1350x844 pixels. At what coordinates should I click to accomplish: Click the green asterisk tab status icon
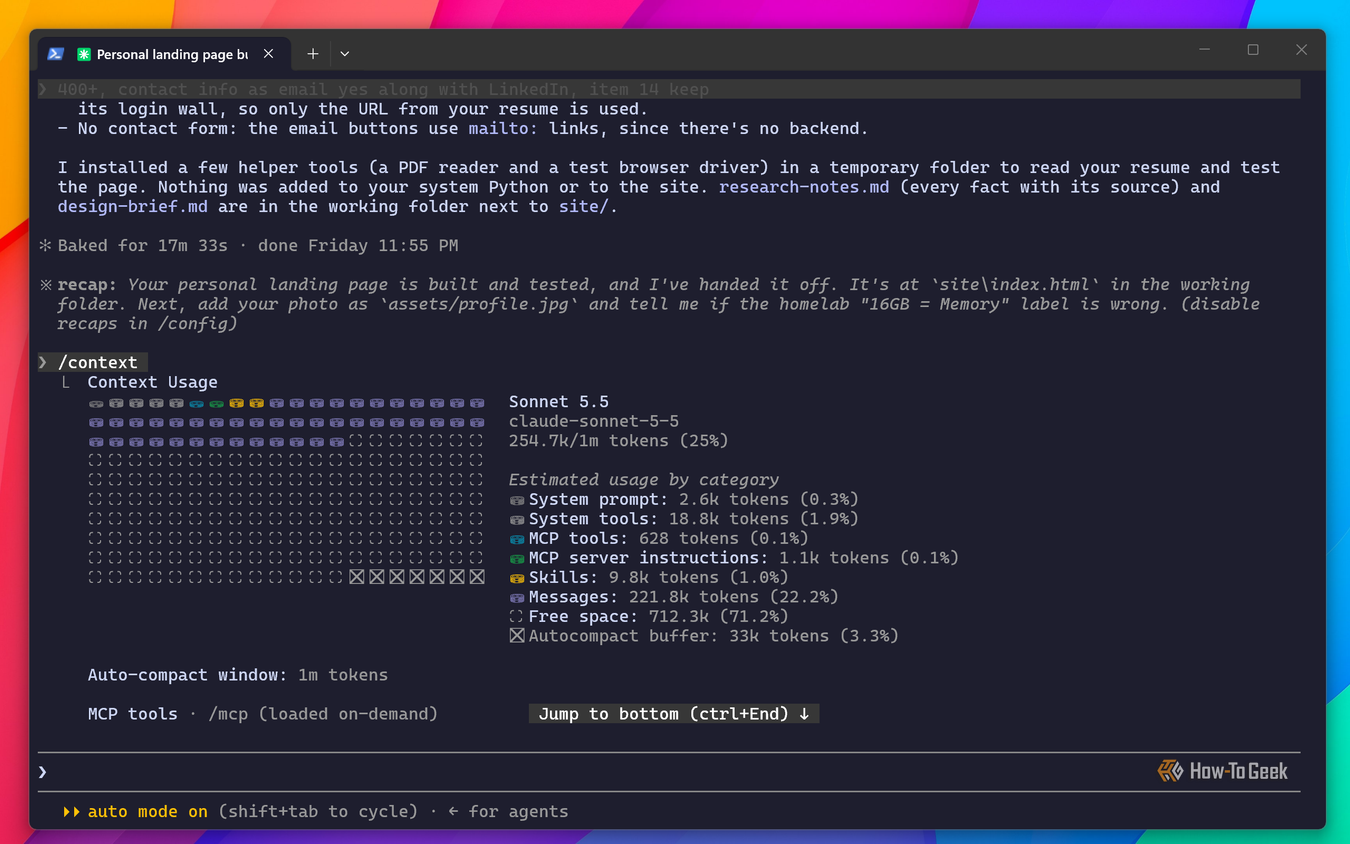[84, 54]
